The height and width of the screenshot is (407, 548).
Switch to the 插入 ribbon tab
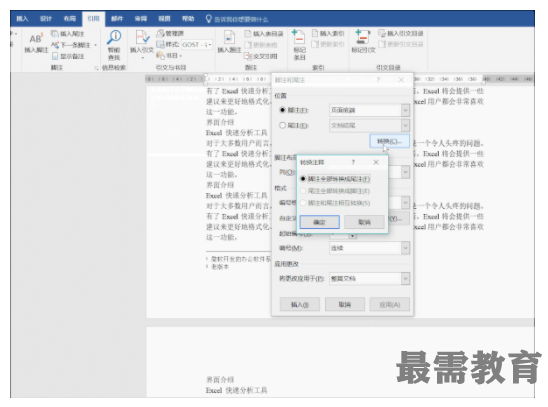point(22,19)
